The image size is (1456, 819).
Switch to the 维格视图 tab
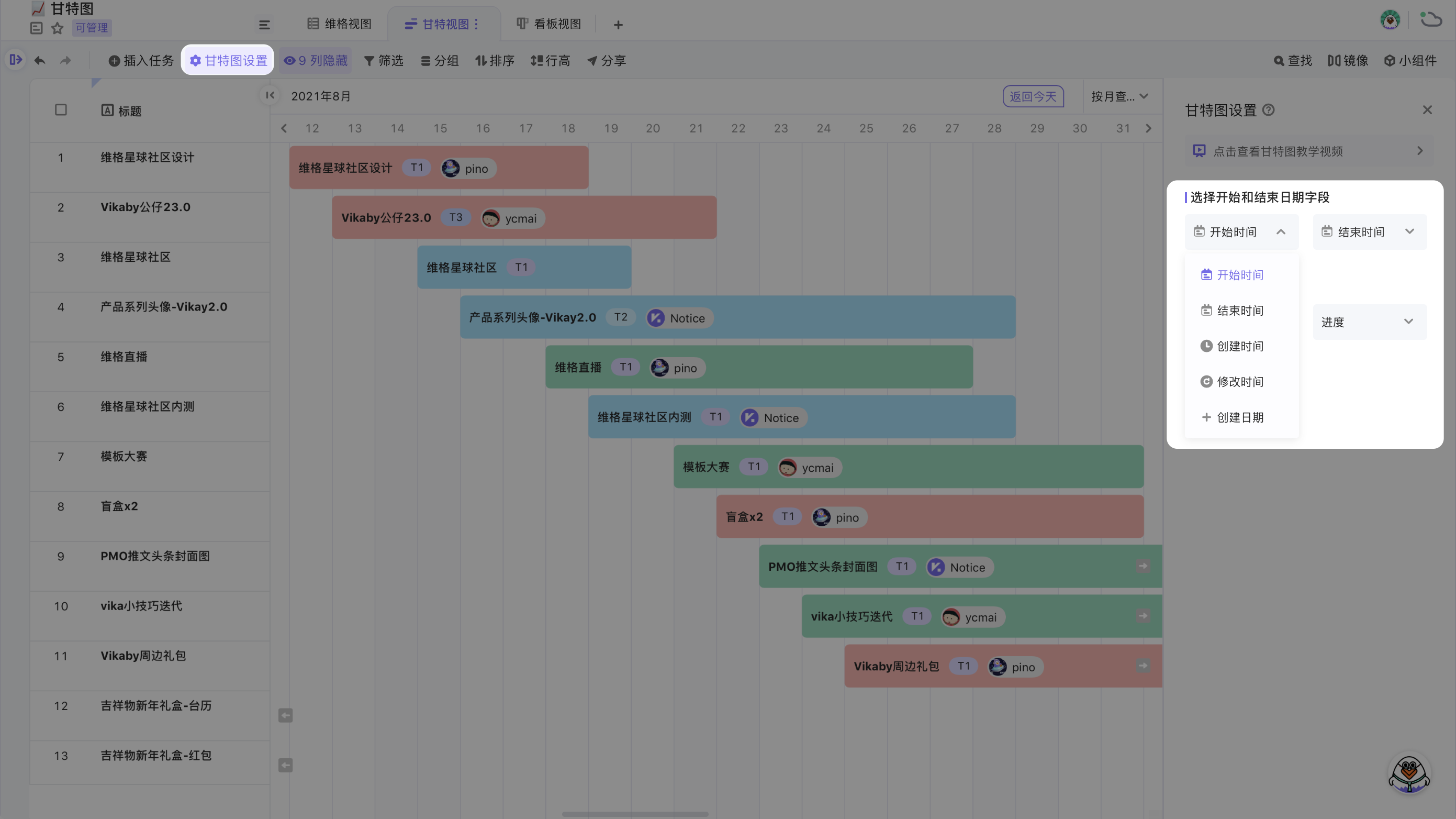coord(340,24)
